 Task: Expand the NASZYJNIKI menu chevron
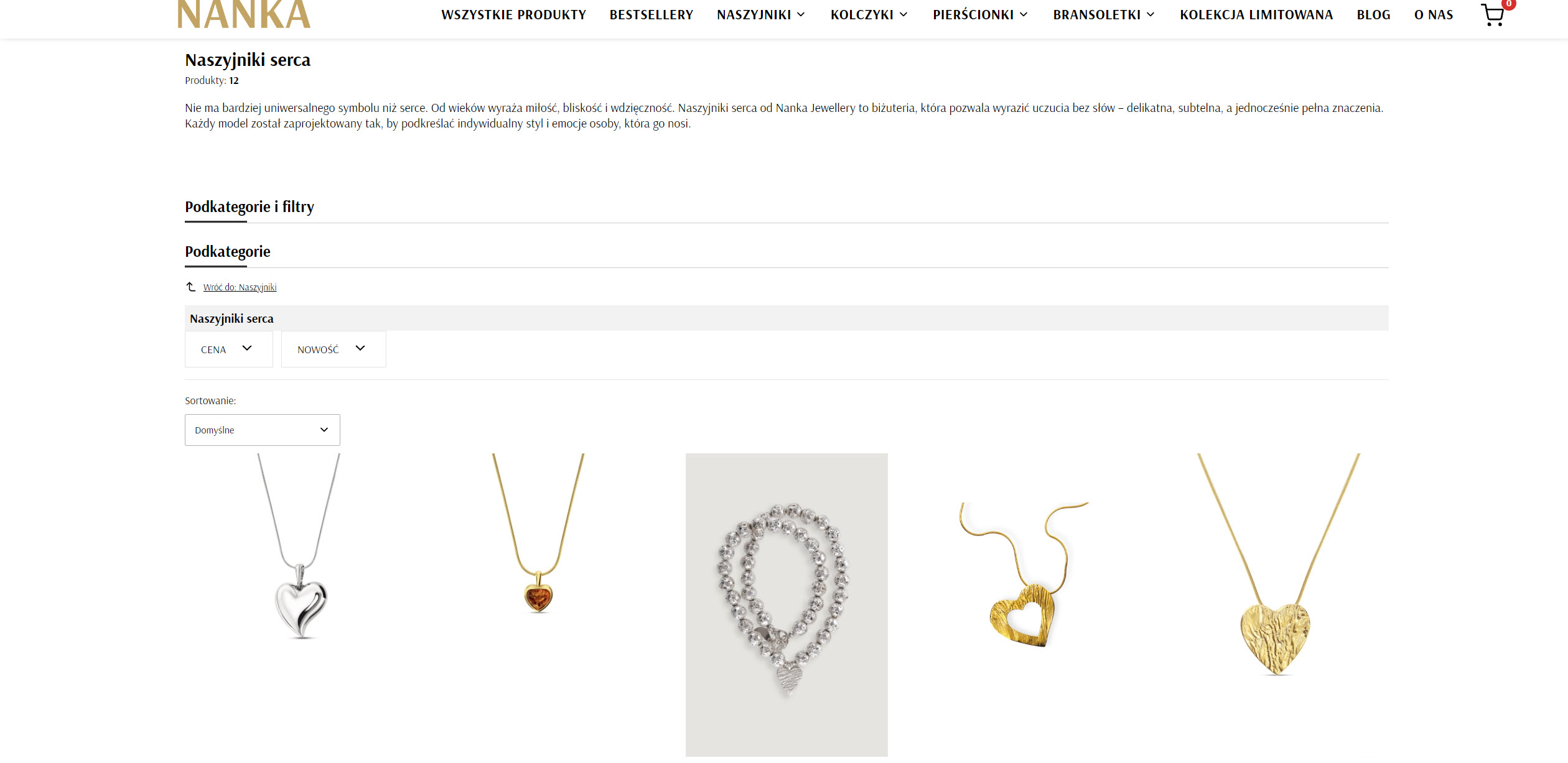click(801, 14)
